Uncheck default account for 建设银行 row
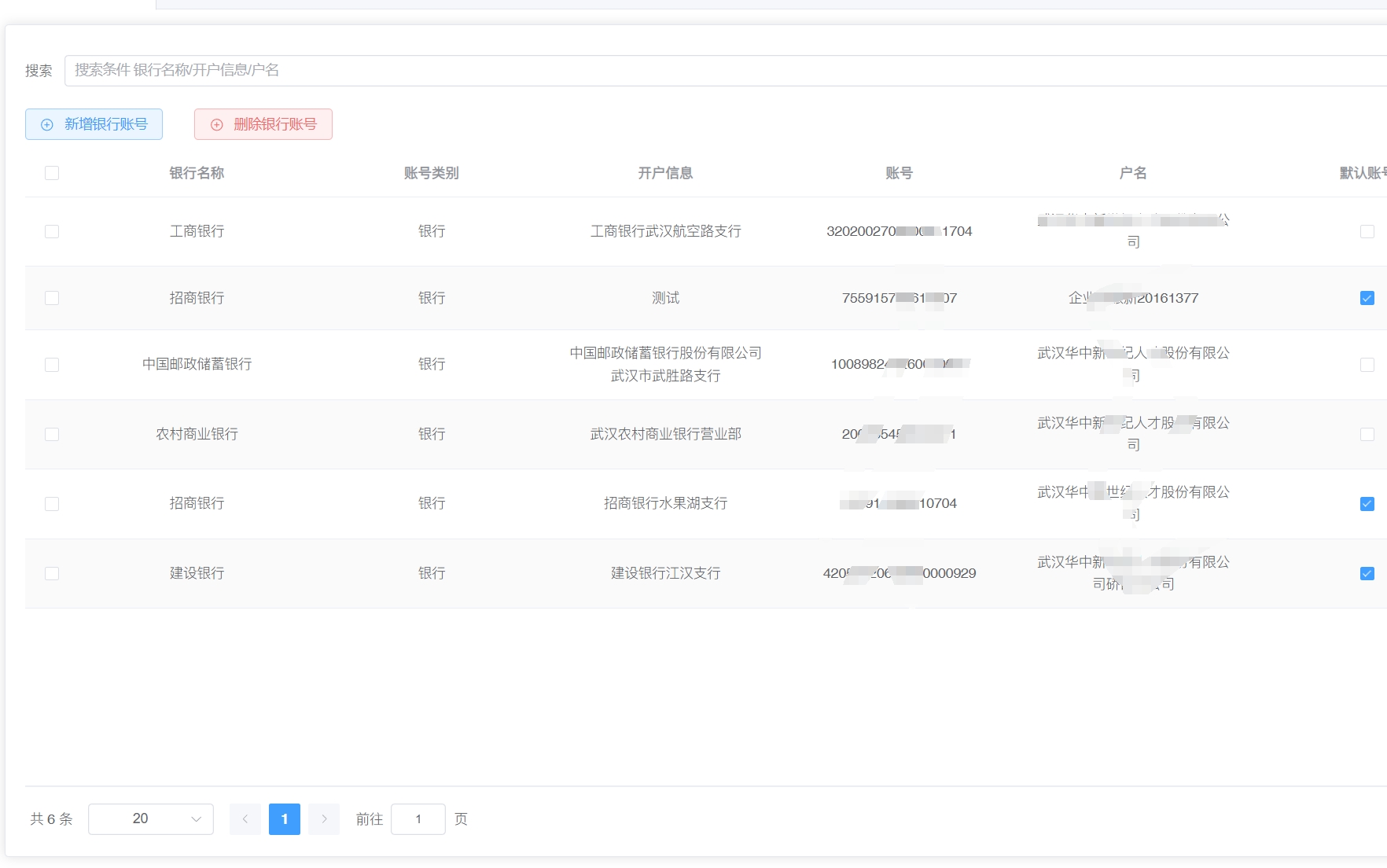1387x868 pixels. coord(1367,574)
